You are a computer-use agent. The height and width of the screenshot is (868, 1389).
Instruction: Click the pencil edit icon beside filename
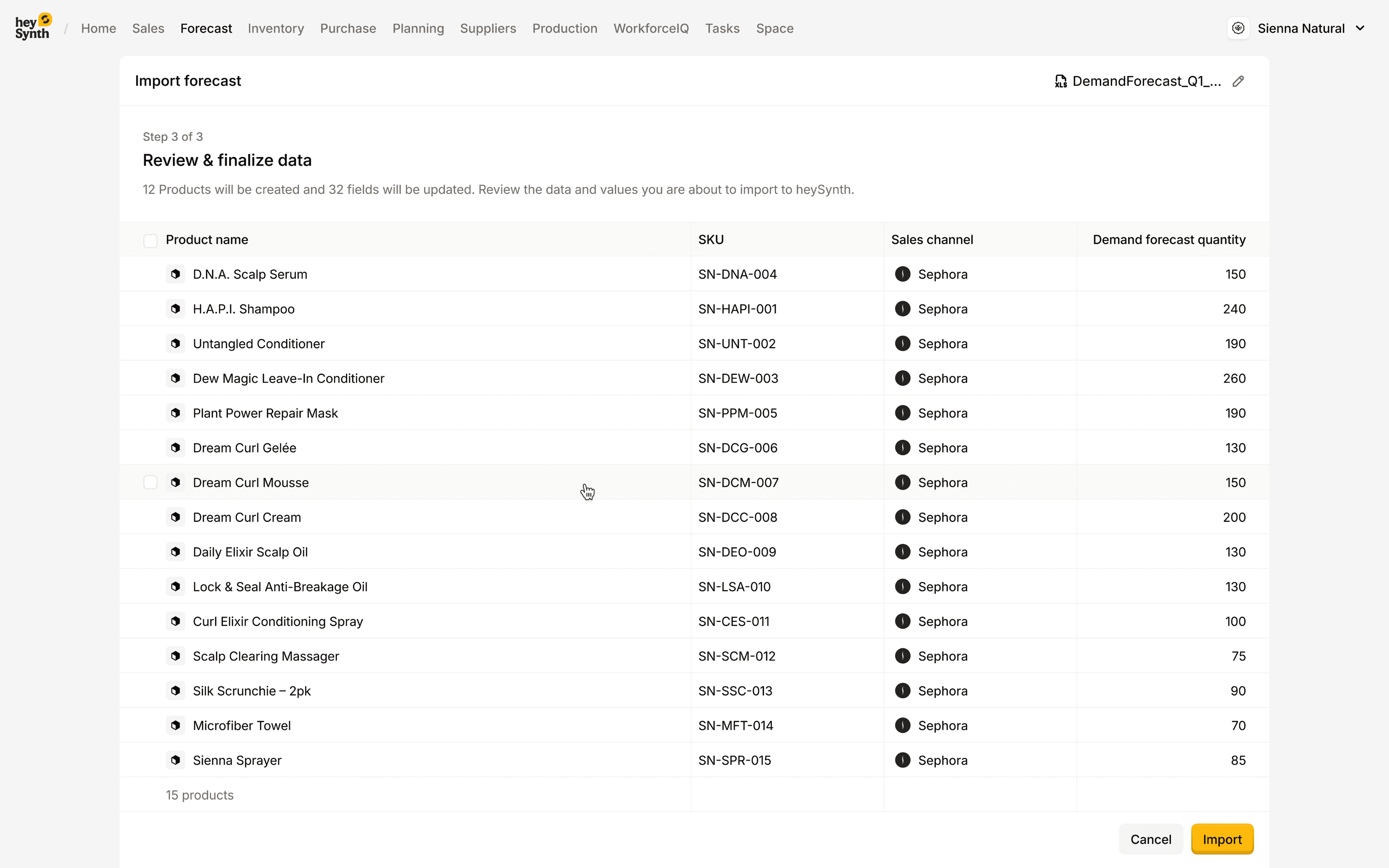tap(1238, 81)
